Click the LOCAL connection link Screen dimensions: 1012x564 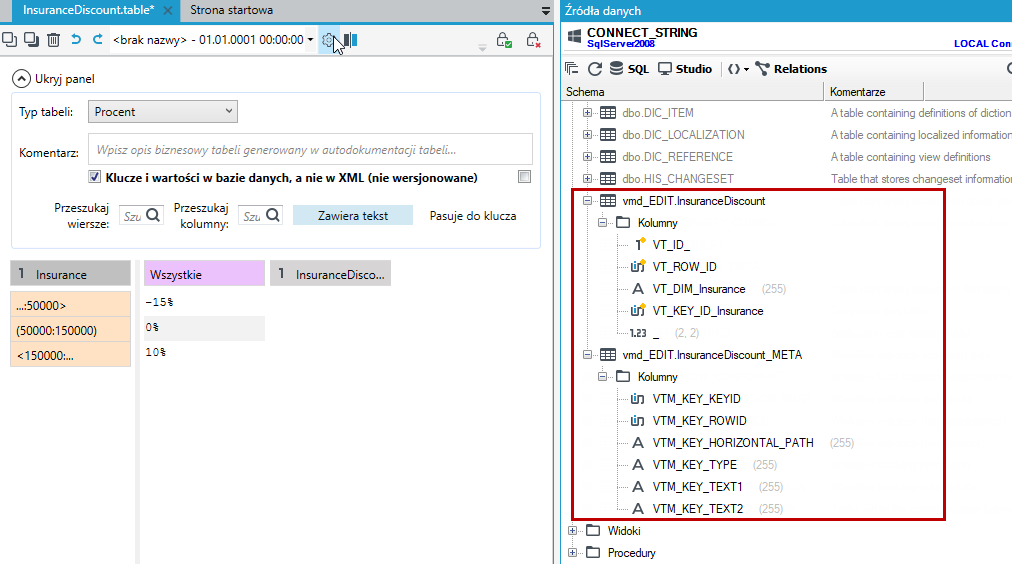pos(982,44)
